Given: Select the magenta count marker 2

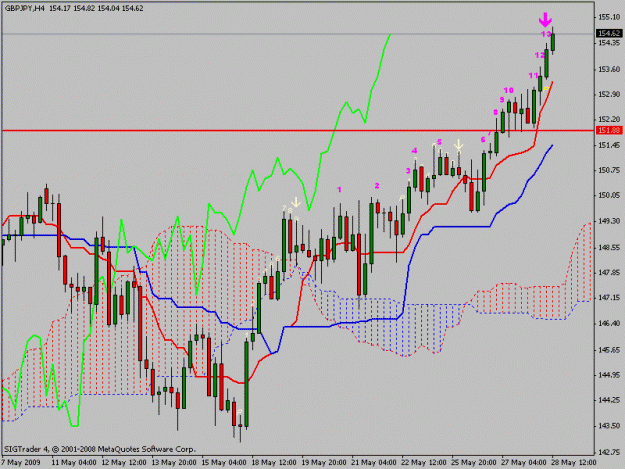Looking at the screenshot, I should click(x=377, y=186).
